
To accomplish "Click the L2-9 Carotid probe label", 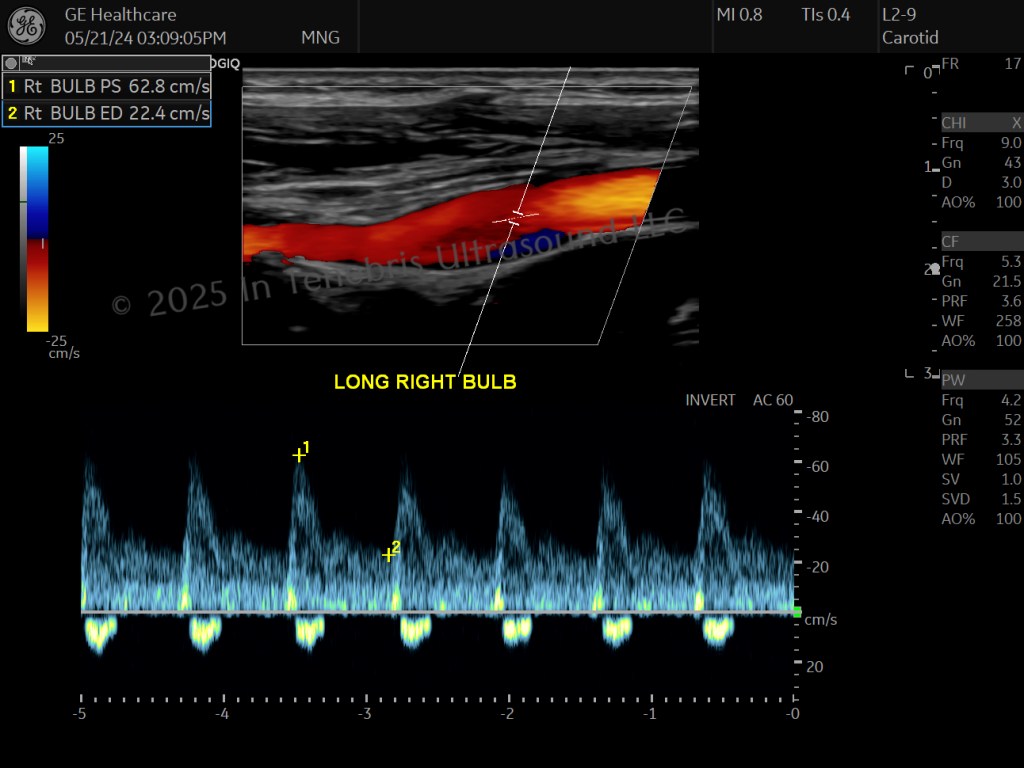I will [x=910, y=26].
